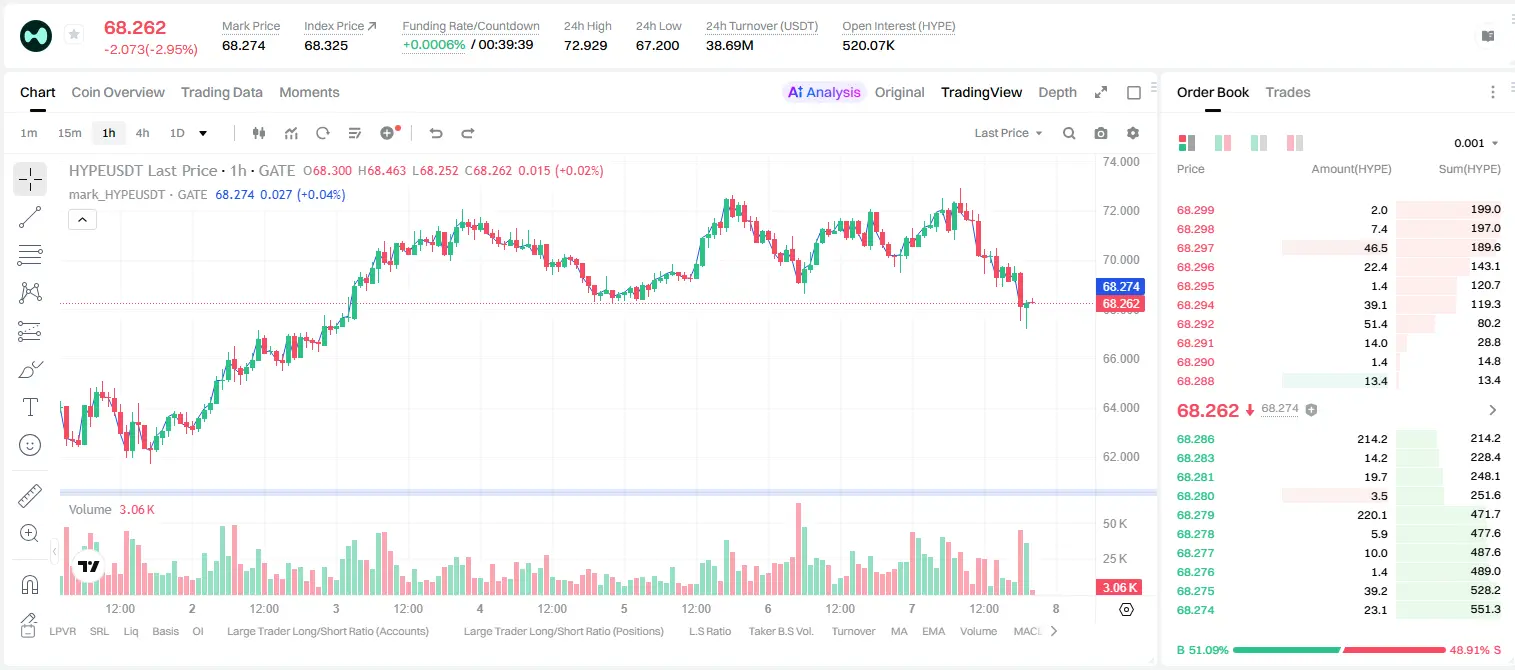Click the chart screenshot camera icon
The height and width of the screenshot is (670, 1515).
[1101, 133]
